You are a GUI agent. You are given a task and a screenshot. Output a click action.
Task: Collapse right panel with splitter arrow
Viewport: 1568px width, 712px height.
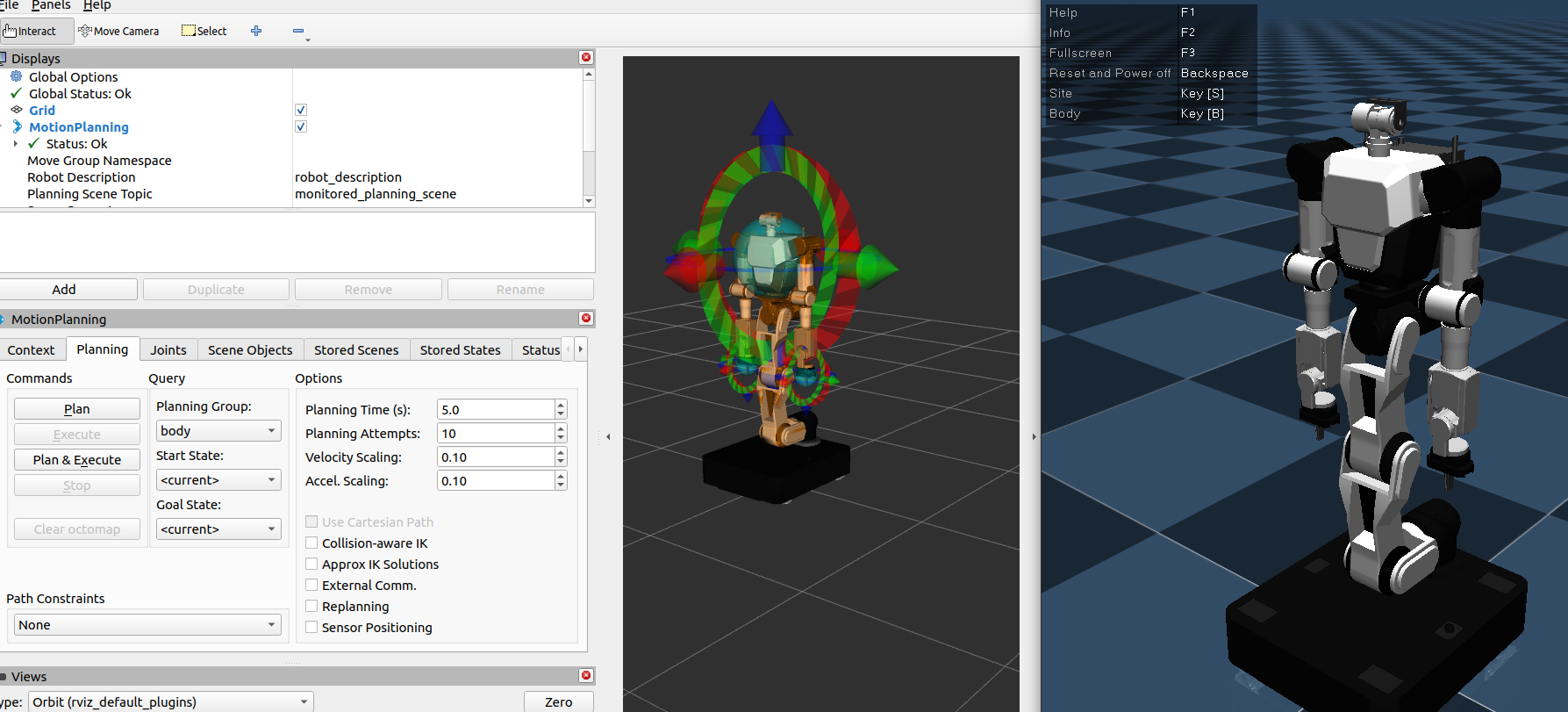1034,436
